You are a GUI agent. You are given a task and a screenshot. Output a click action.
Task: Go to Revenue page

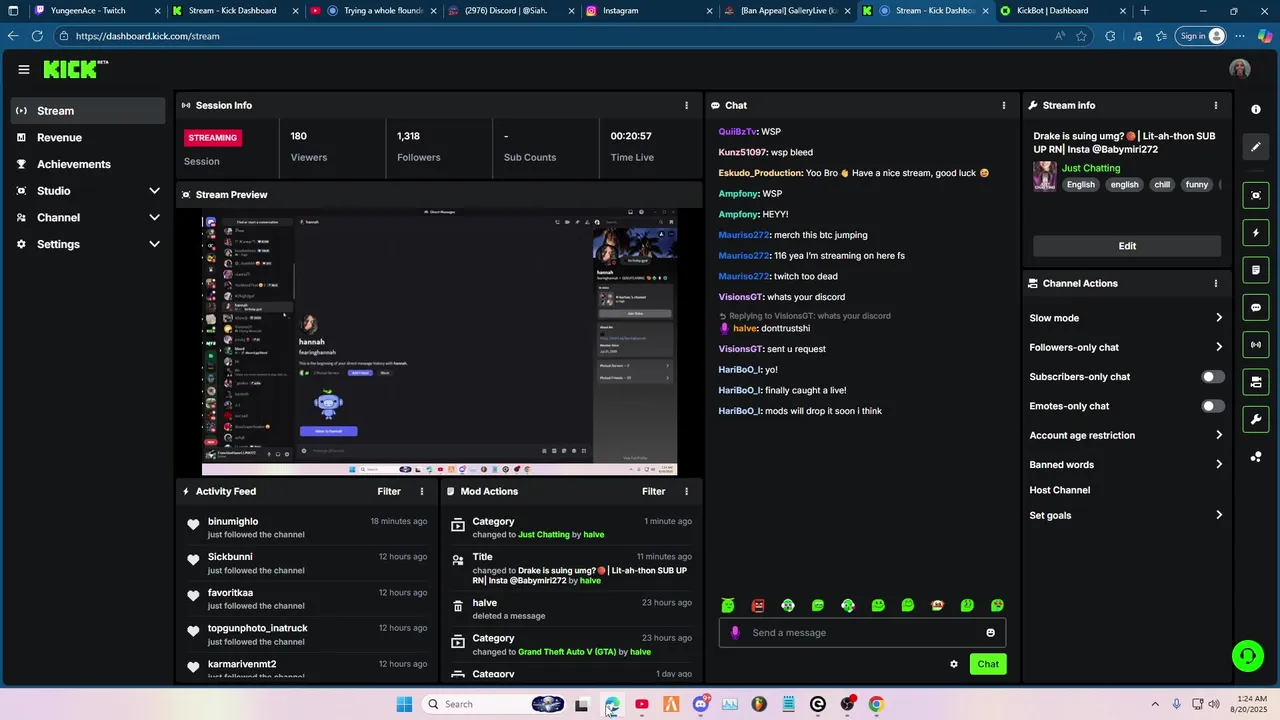(88, 137)
